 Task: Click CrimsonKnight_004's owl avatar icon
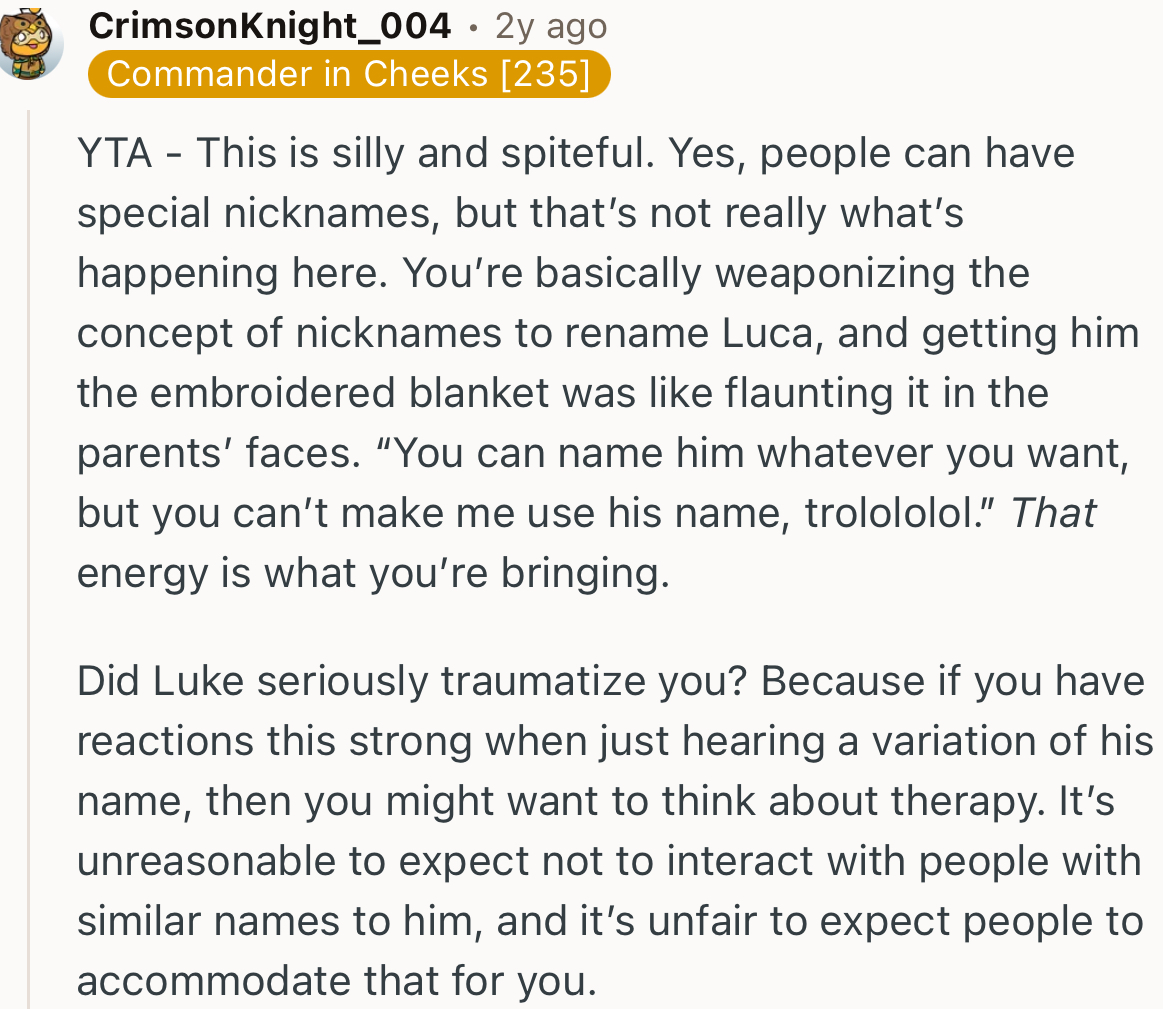31,42
